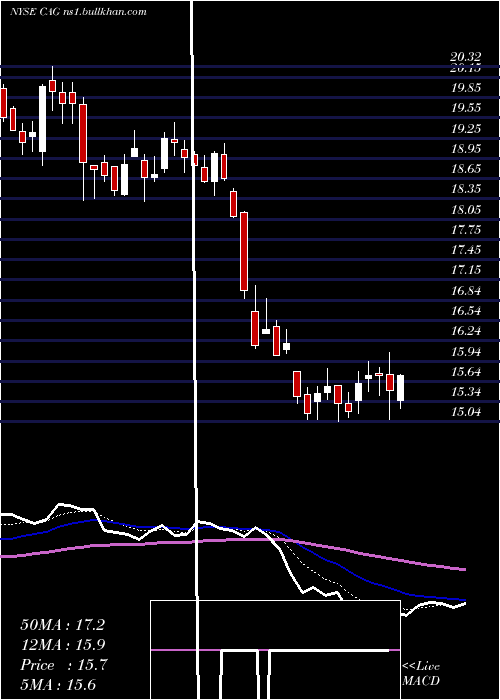The width and height of the screenshot is (500, 700).
Task: Click the 12MA : 15.9 readout
Action: tap(62, 645)
